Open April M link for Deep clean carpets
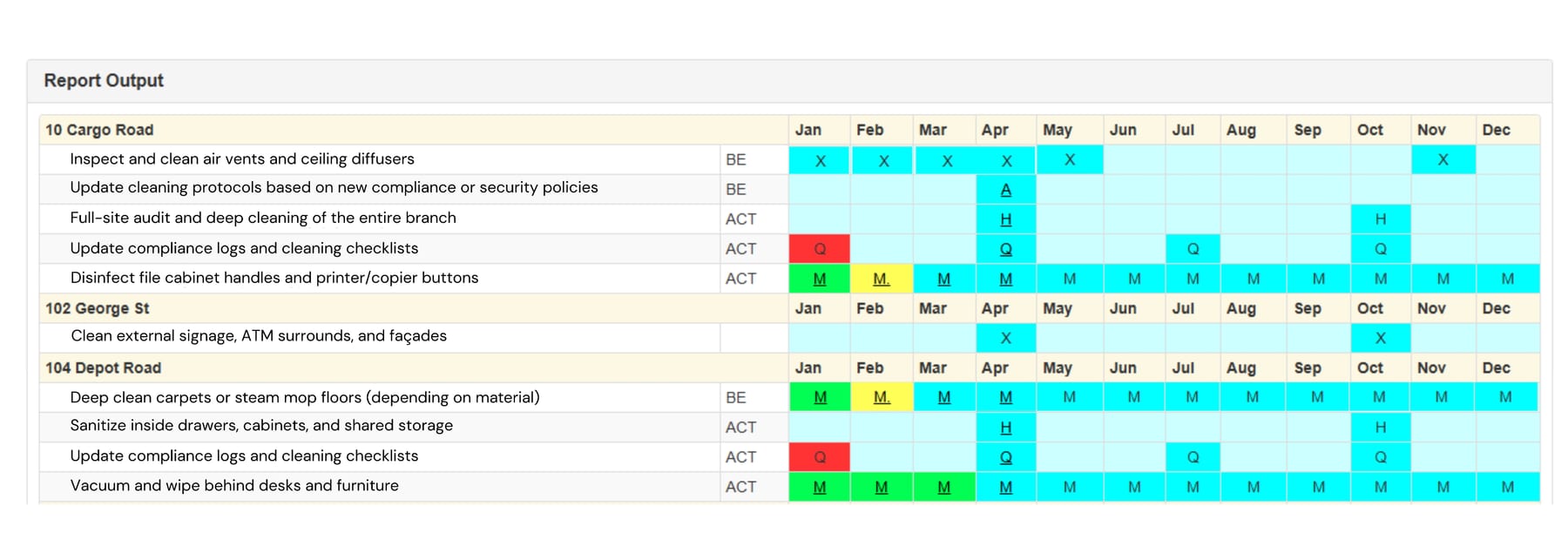 click(1005, 397)
